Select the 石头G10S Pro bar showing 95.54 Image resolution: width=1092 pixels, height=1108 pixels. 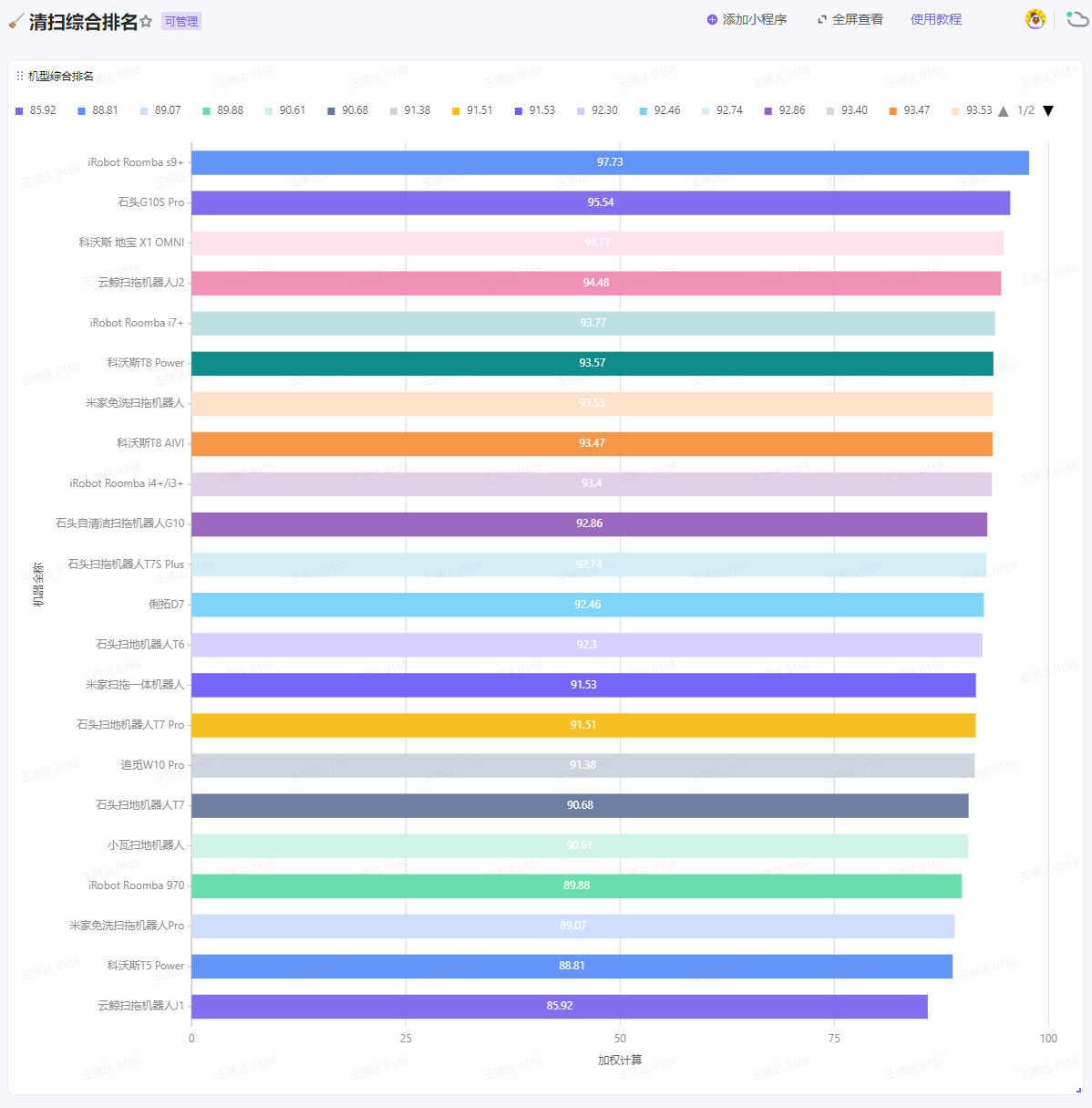(601, 202)
